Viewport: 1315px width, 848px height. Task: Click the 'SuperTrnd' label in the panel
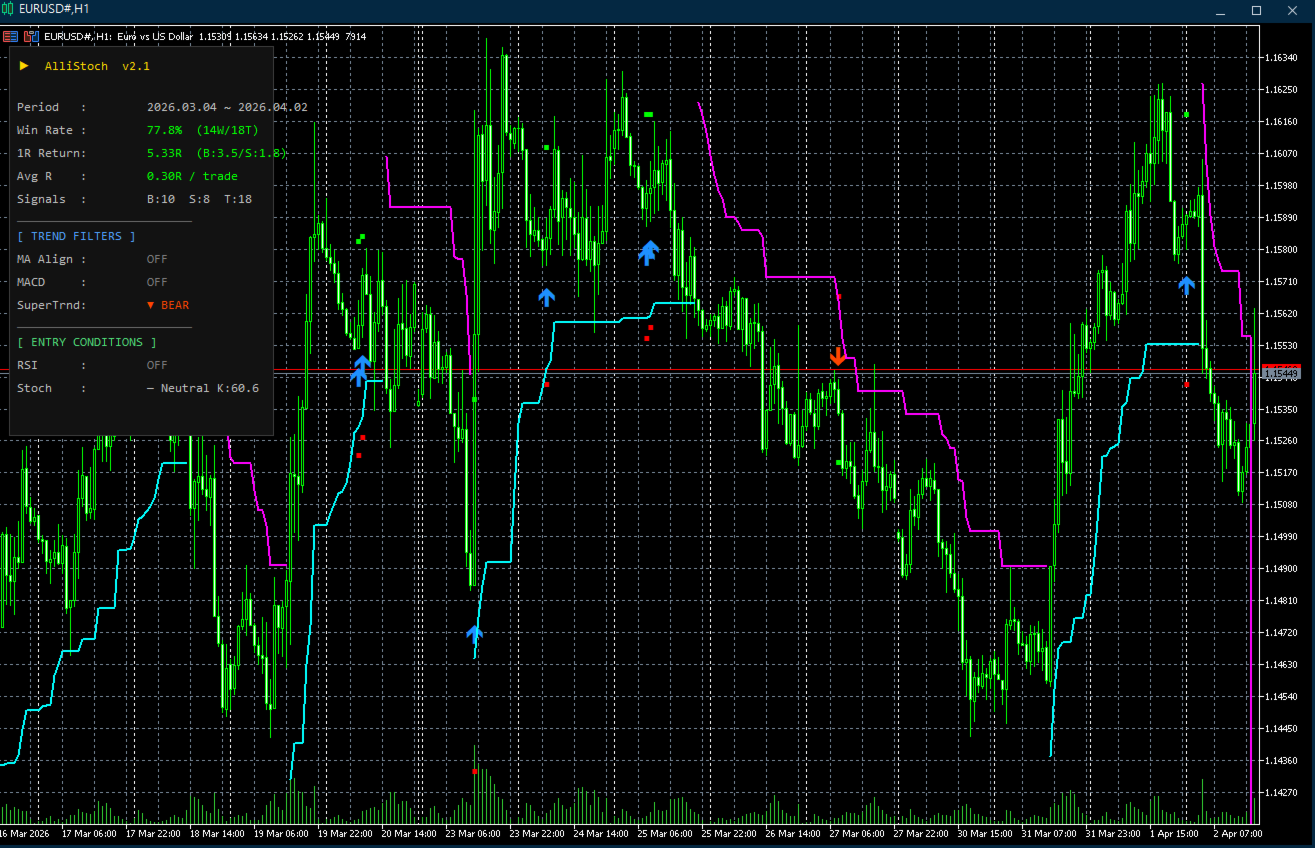49,305
